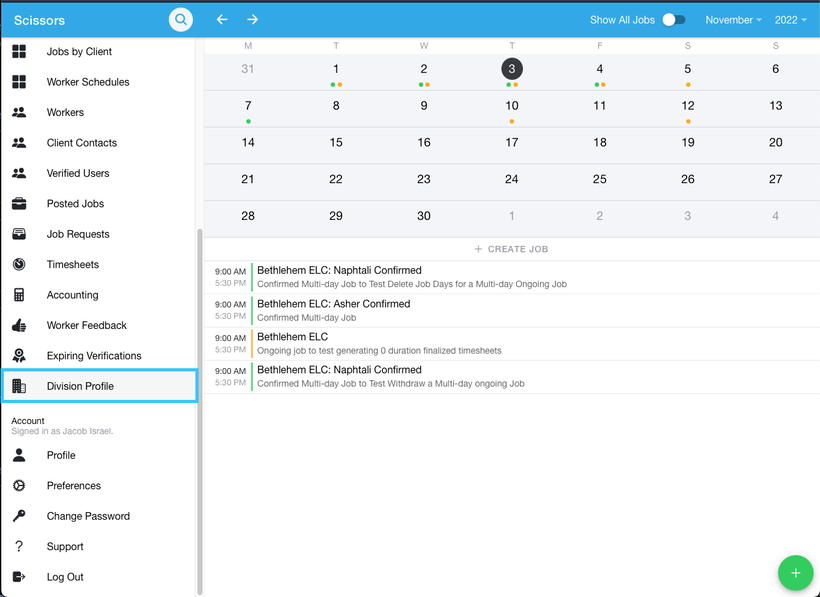Open Accounting menu item

pyautogui.click(x=99, y=295)
